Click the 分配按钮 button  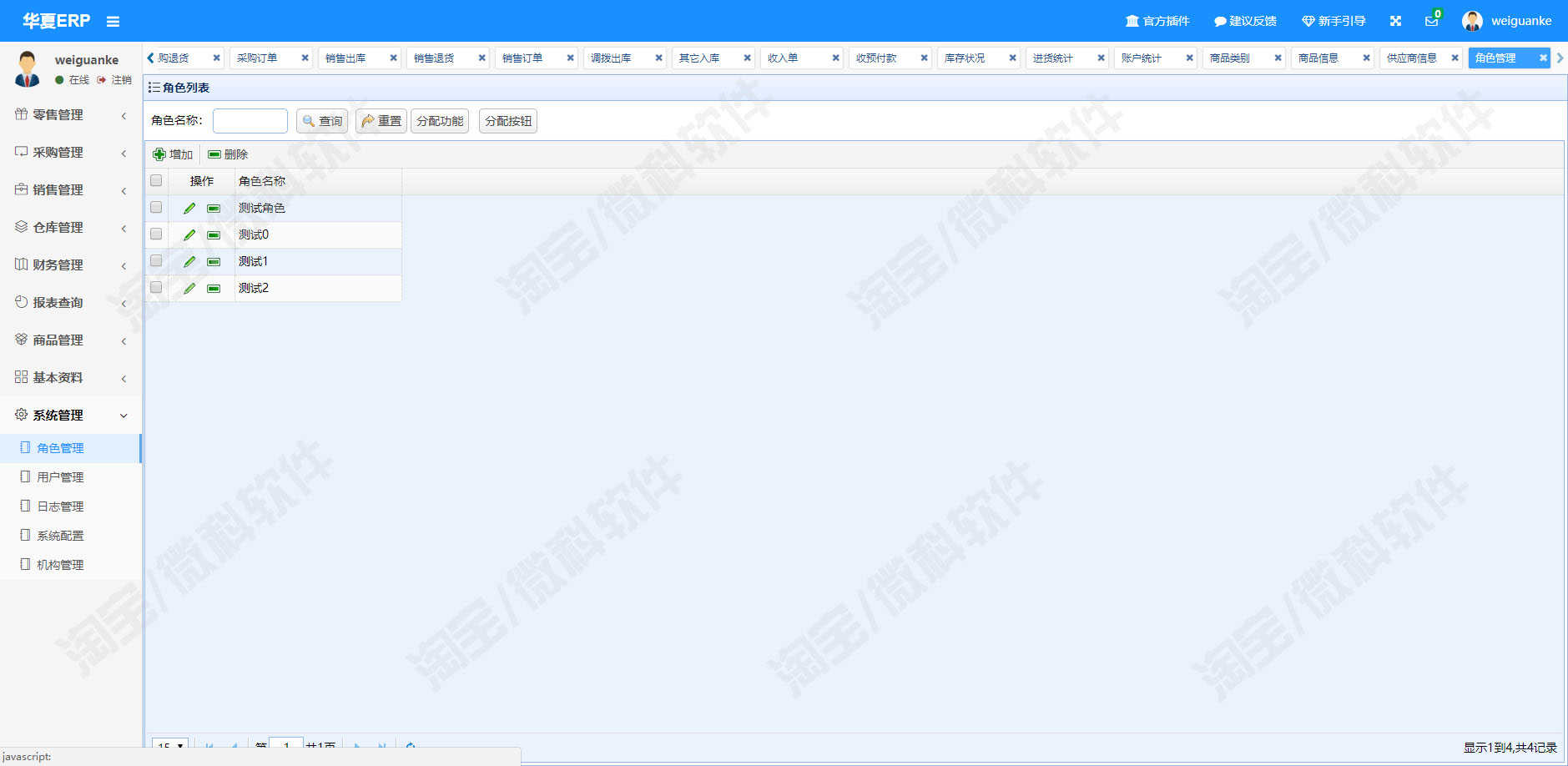pos(508,121)
